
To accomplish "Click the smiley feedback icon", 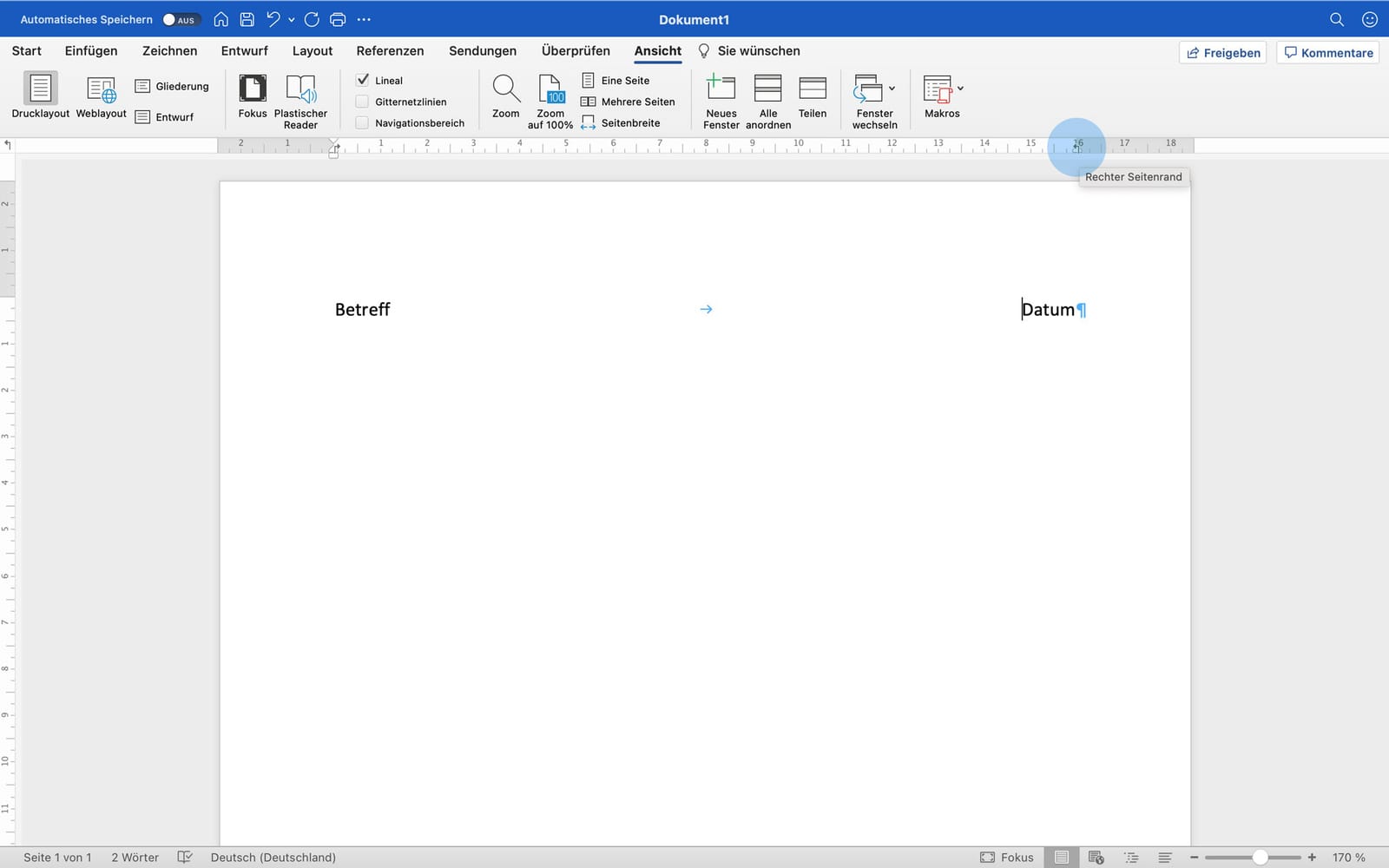I will click(x=1370, y=19).
